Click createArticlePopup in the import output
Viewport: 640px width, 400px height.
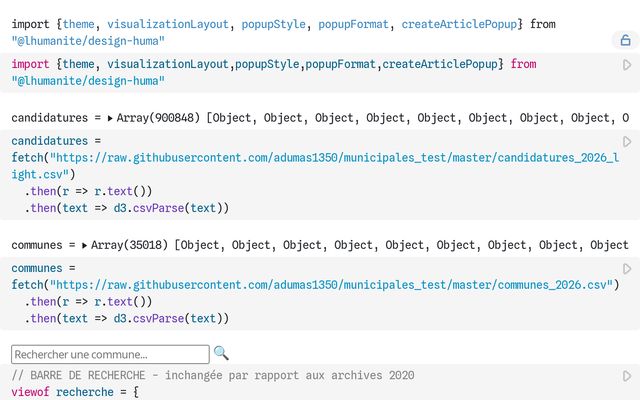(x=470, y=23)
